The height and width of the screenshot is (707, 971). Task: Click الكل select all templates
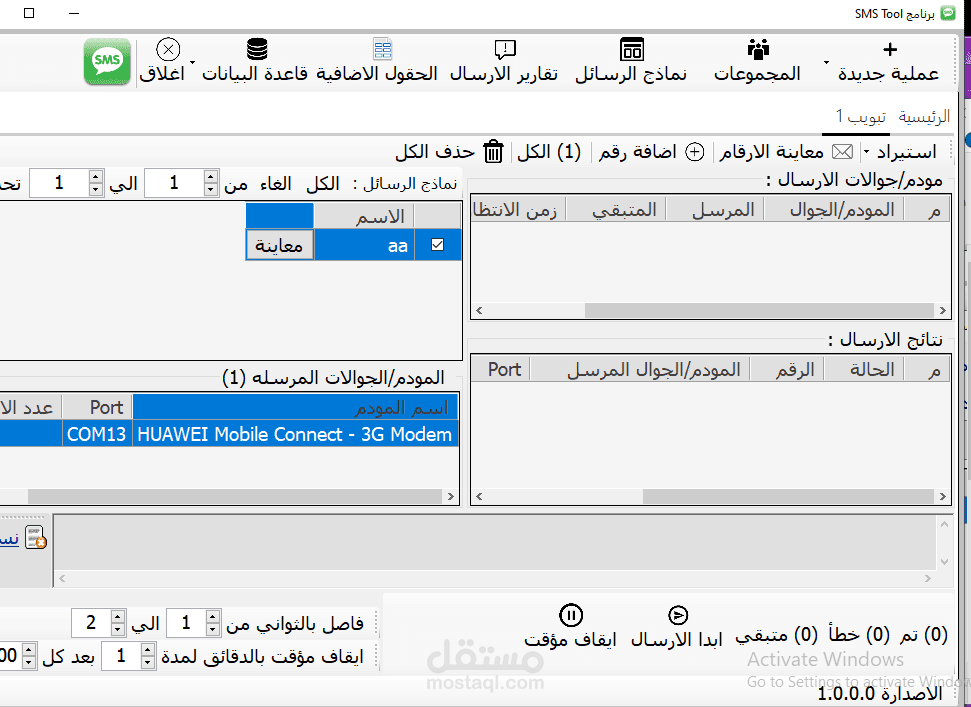pyautogui.click(x=323, y=184)
